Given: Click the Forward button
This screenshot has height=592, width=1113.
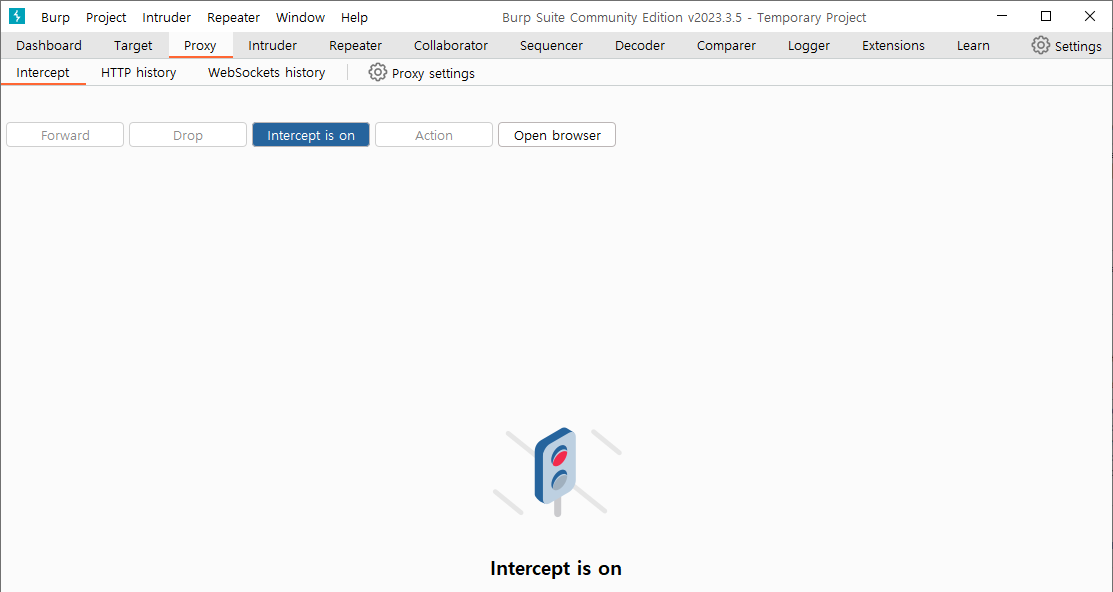Looking at the screenshot, I should (65, 135).
